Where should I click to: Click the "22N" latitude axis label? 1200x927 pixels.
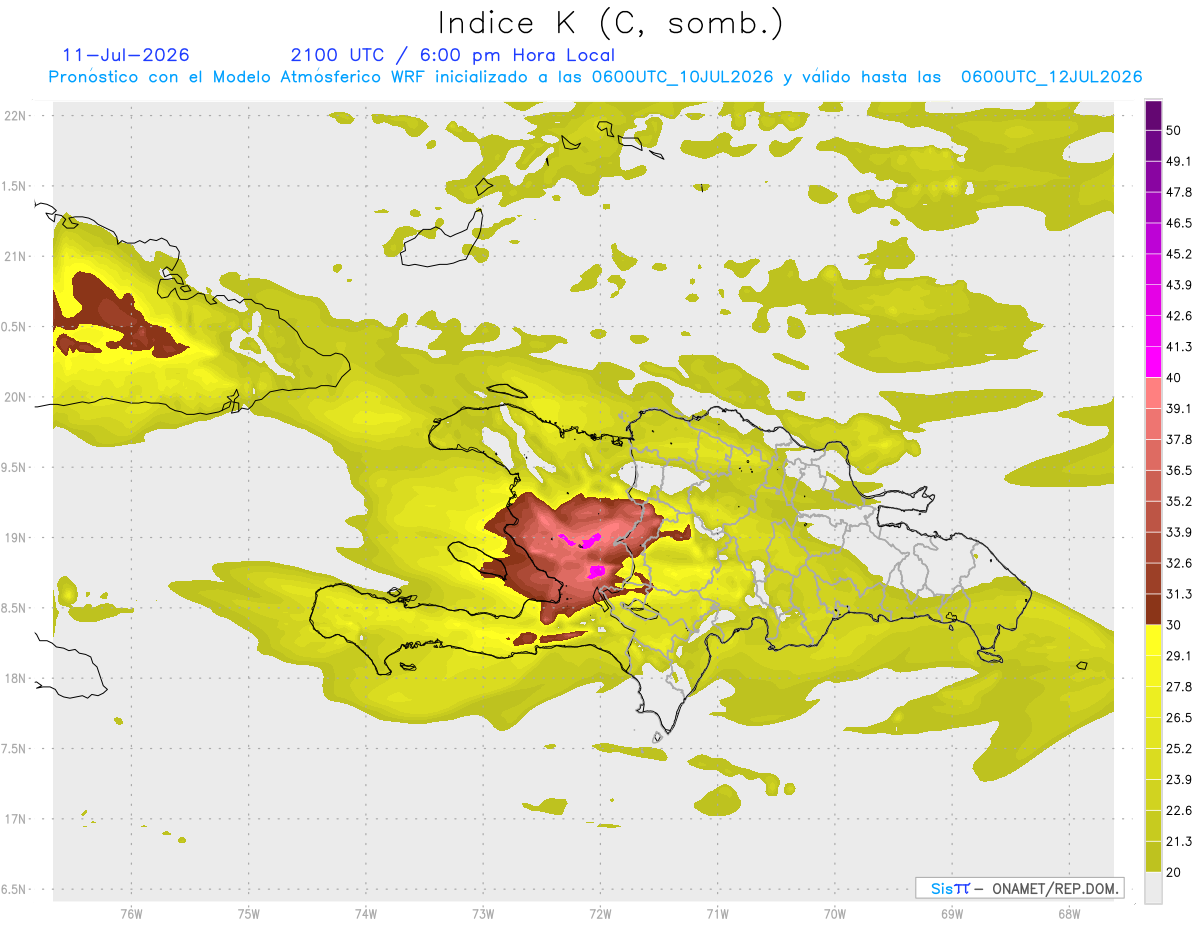15,115
